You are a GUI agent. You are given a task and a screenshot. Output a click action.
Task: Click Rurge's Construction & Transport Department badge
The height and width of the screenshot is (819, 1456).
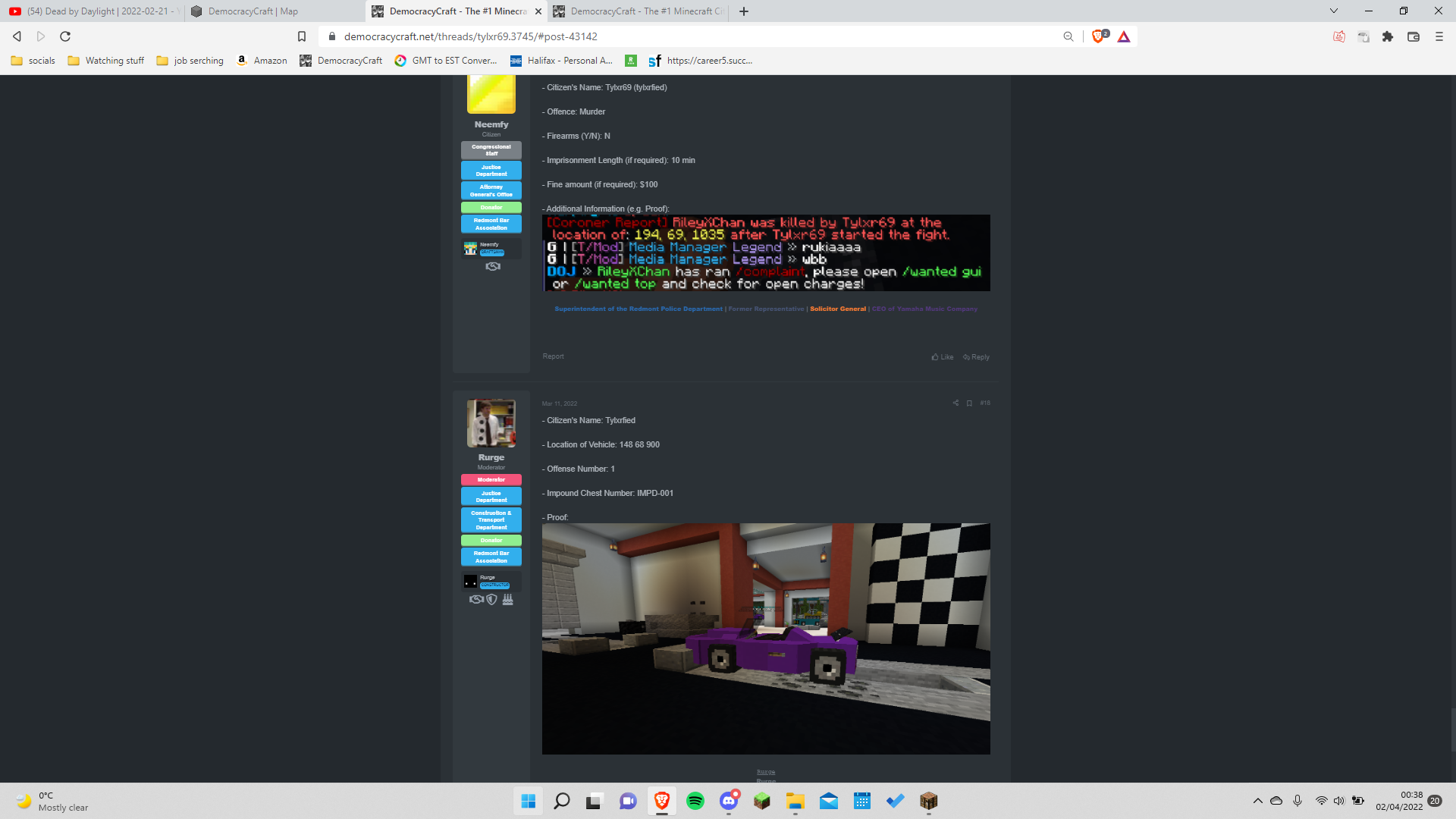coord(491,520)
